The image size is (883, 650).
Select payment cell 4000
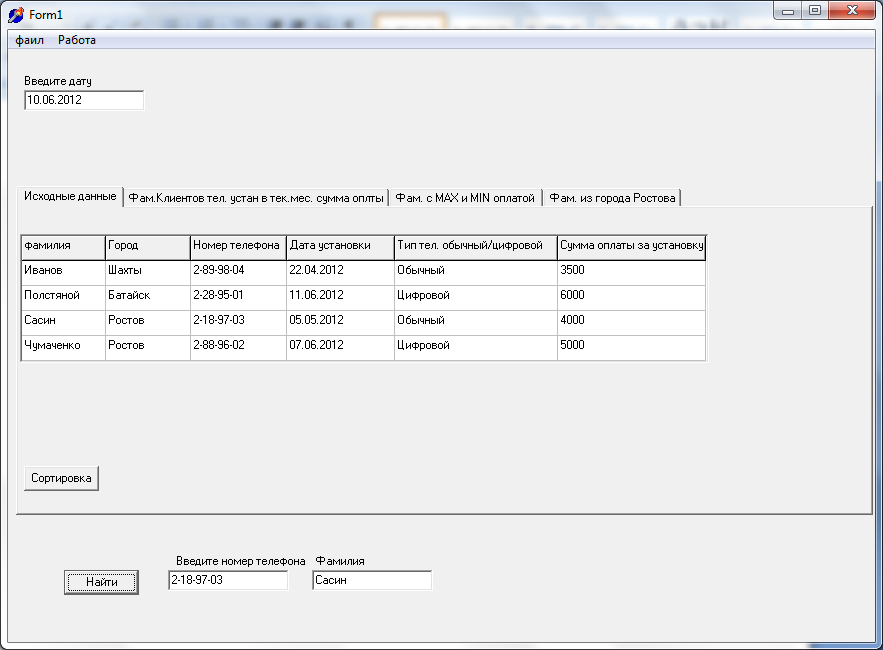632,323
